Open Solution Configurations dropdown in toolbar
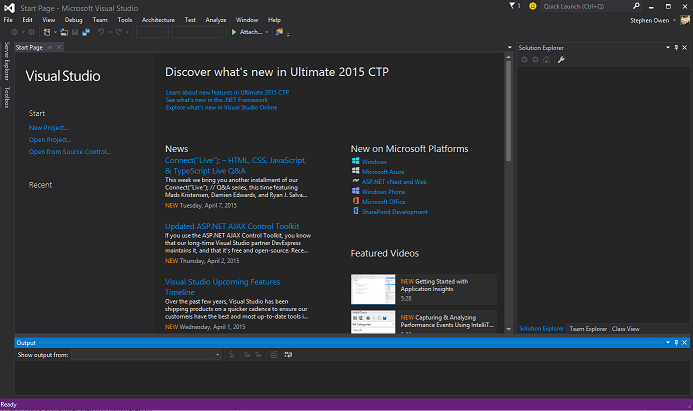 [x=152, y=32]
